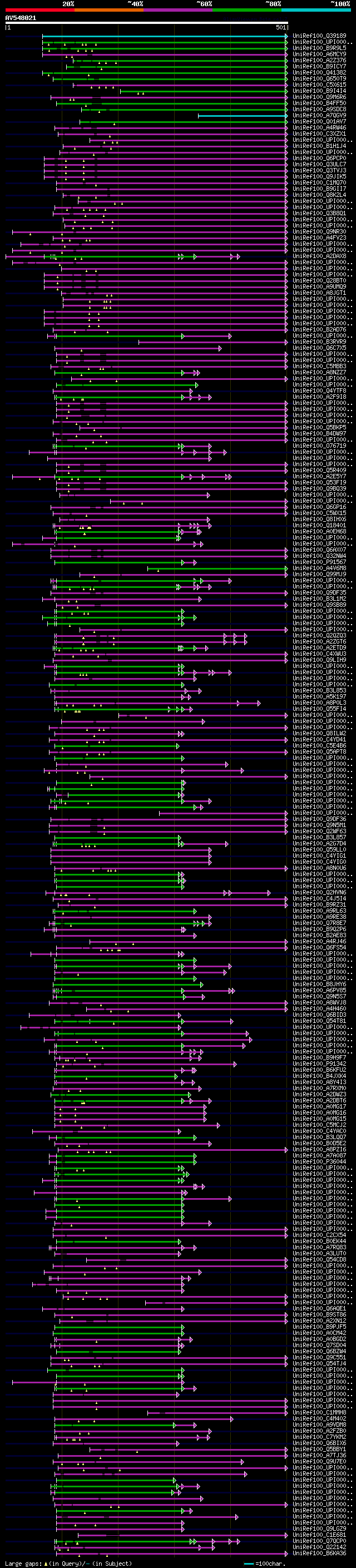The height and width of the screenshot is (1568, 356).
Task: Select subject label UniRef100_Q9M6R6
Action: pyautogui.click(x=319, y=97)
